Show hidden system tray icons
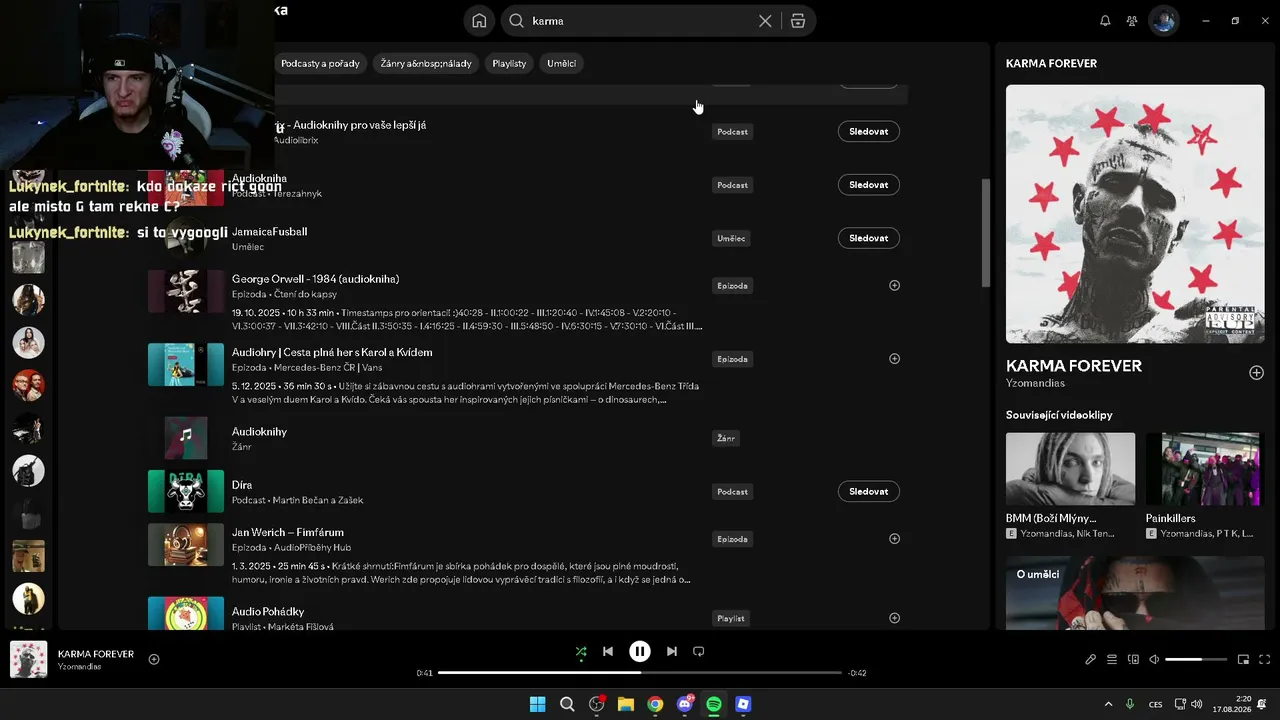1280x720 pixels. tap(1108, 704)
